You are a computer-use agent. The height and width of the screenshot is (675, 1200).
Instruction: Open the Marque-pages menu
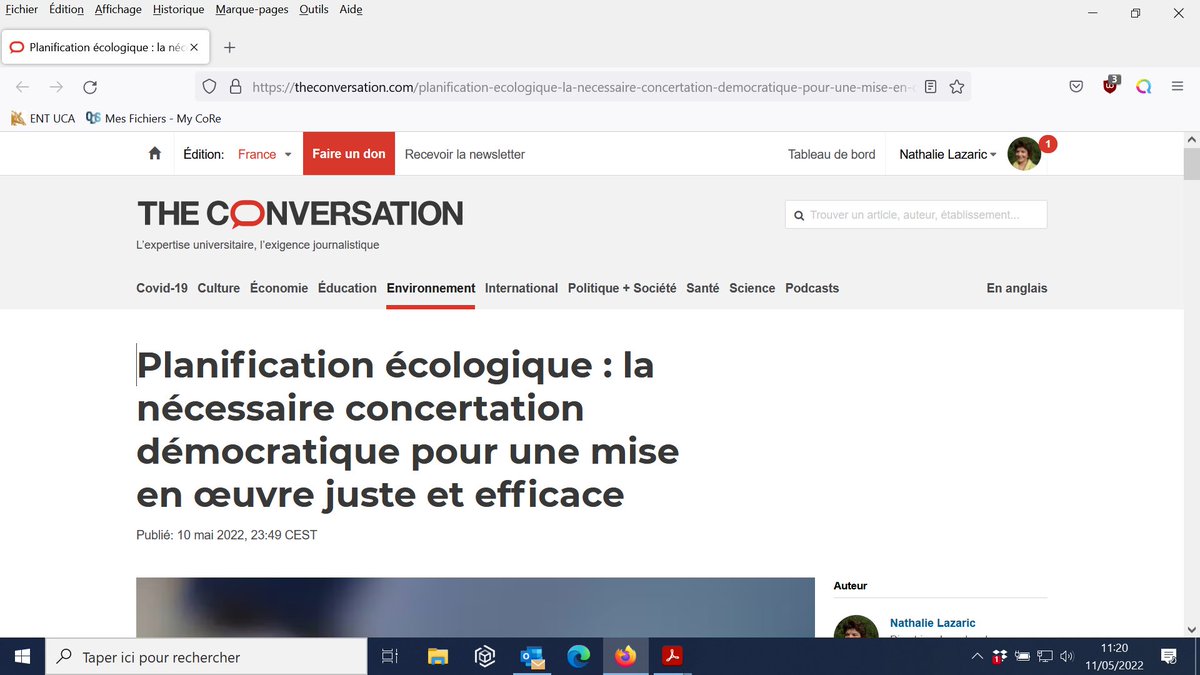(252, 9)
